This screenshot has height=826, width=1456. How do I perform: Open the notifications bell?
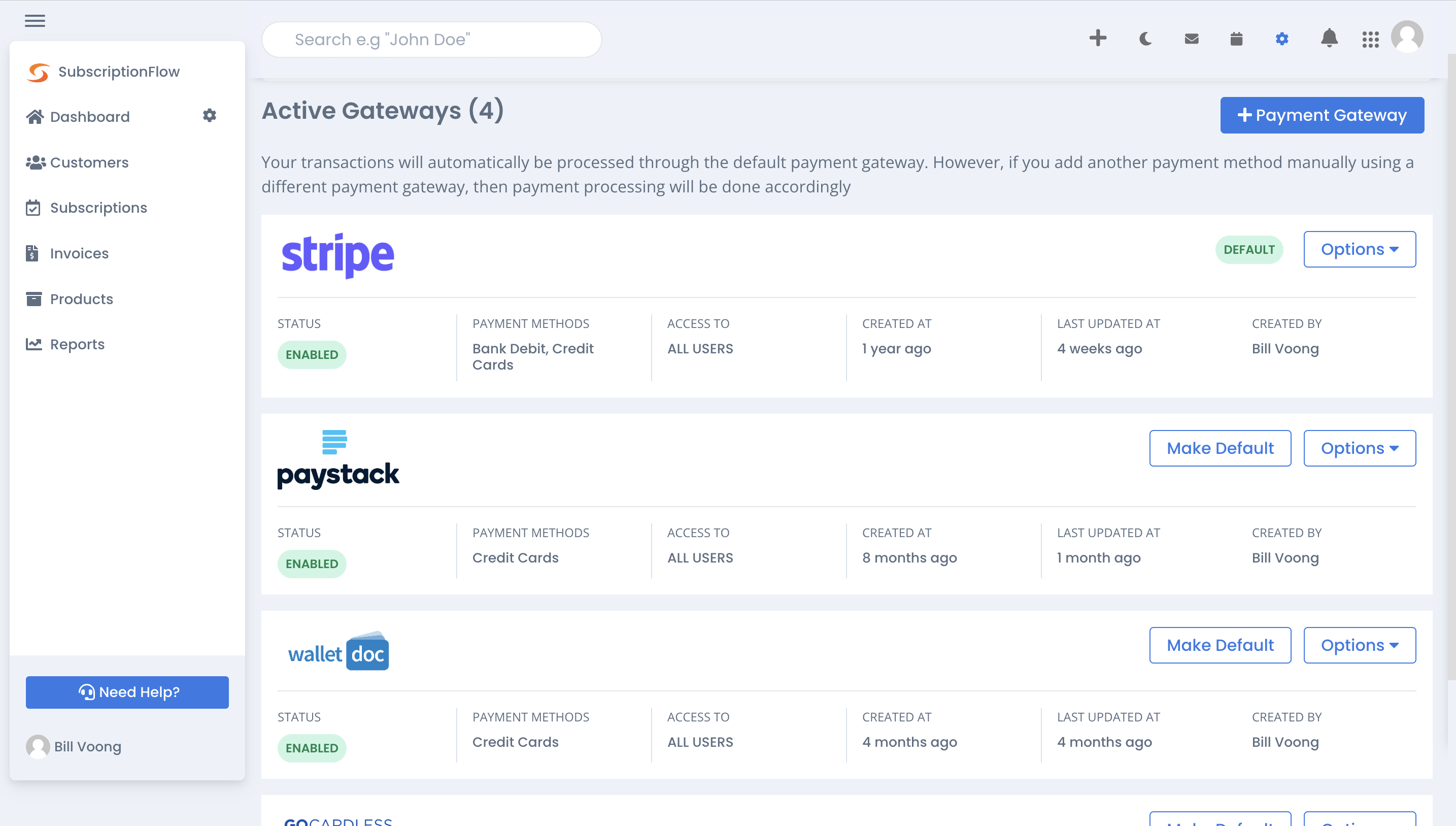click(x=1329, y=38)
